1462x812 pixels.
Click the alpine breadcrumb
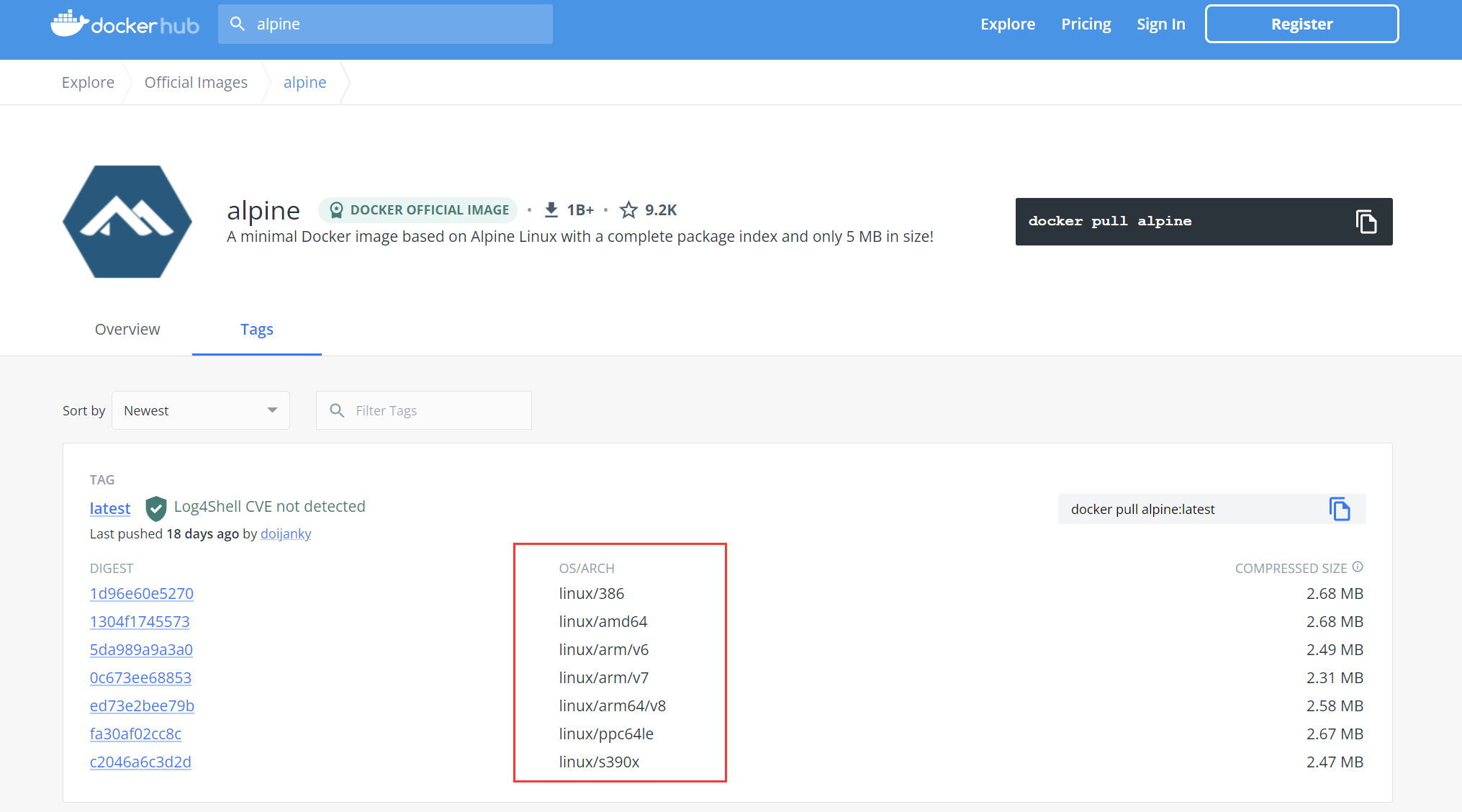[x=304, y=82]
